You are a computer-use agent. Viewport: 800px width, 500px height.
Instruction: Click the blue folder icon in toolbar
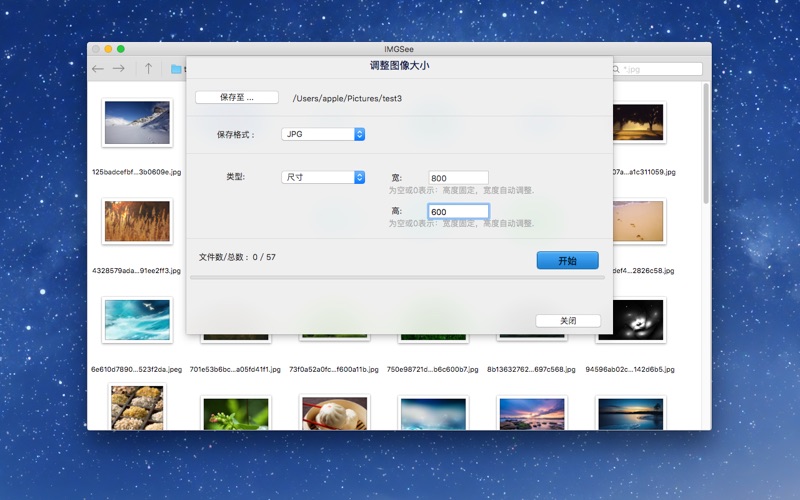[x=177, y=69]
